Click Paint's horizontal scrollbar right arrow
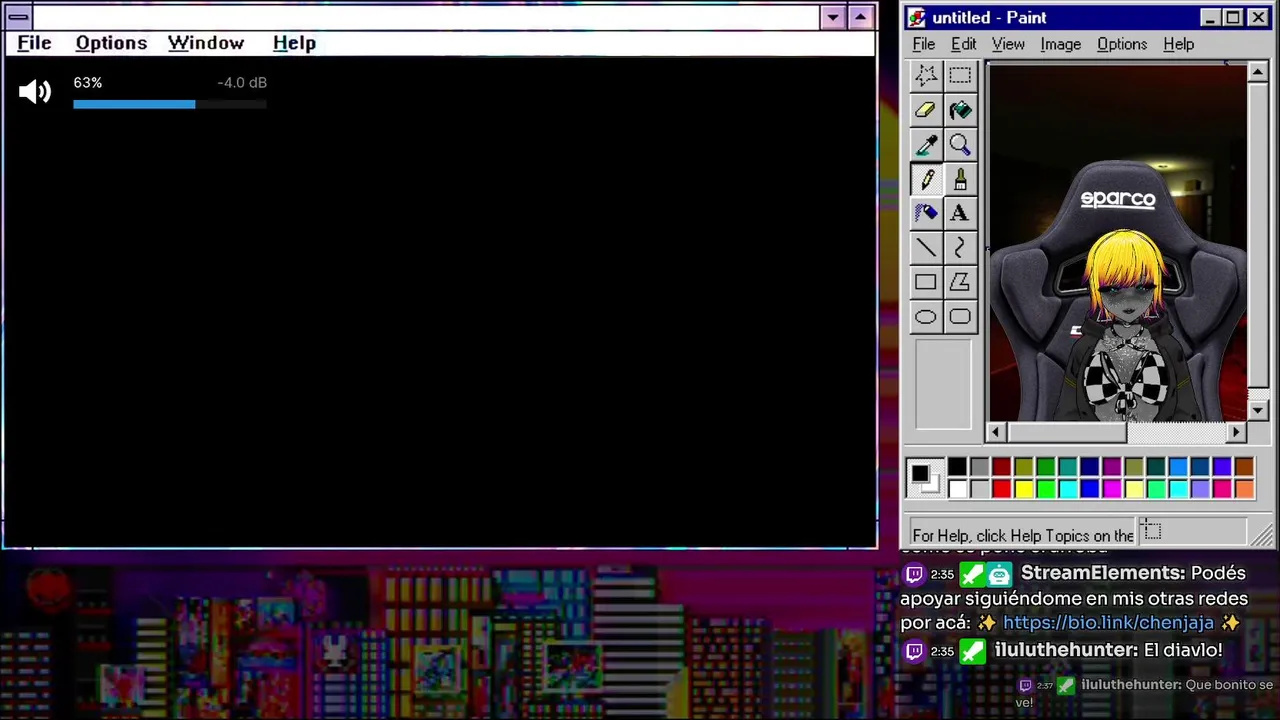The width and height of the screenshot is (1280, 720). click(x=1236, y=432)
